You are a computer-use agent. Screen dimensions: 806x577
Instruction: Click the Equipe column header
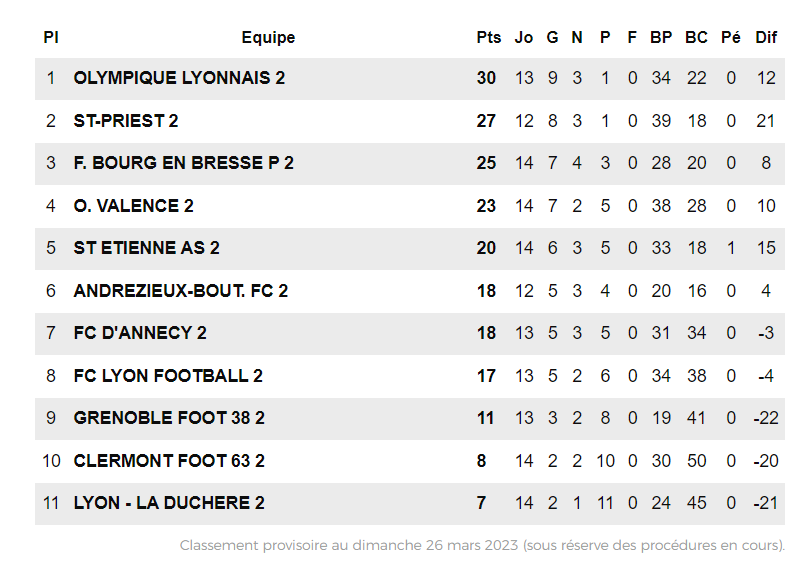click(268, 38)
